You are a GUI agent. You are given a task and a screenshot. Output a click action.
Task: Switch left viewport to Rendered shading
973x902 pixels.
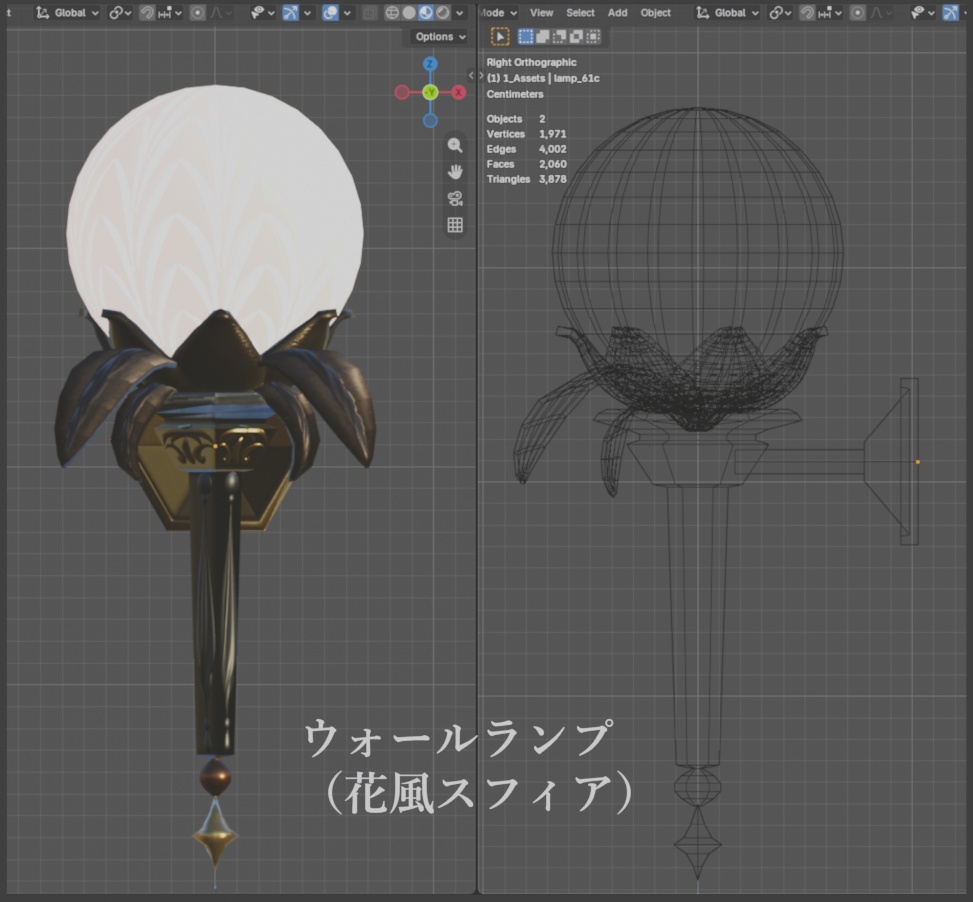(442, 12)
